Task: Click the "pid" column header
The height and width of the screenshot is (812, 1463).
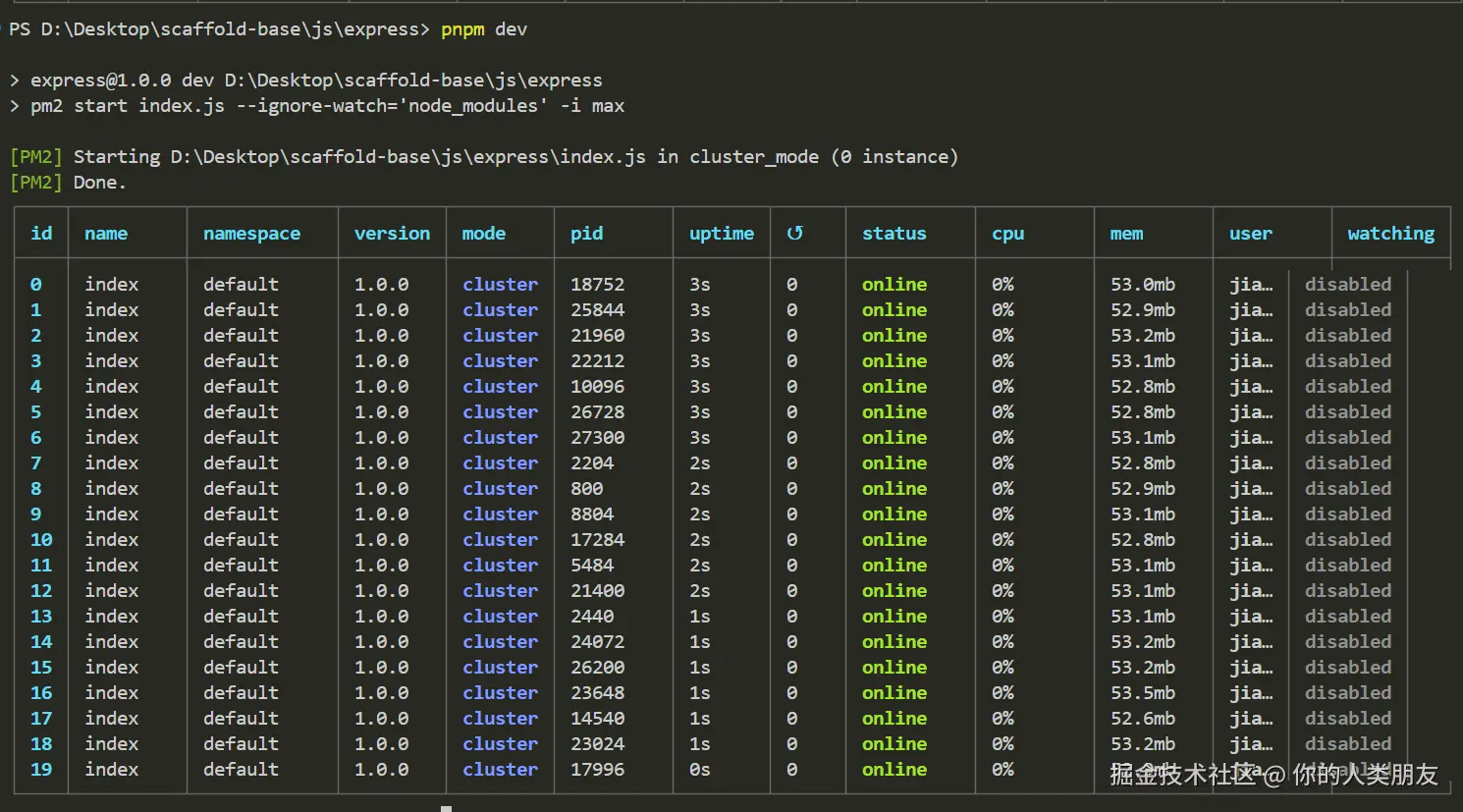Action: point(586,234)
